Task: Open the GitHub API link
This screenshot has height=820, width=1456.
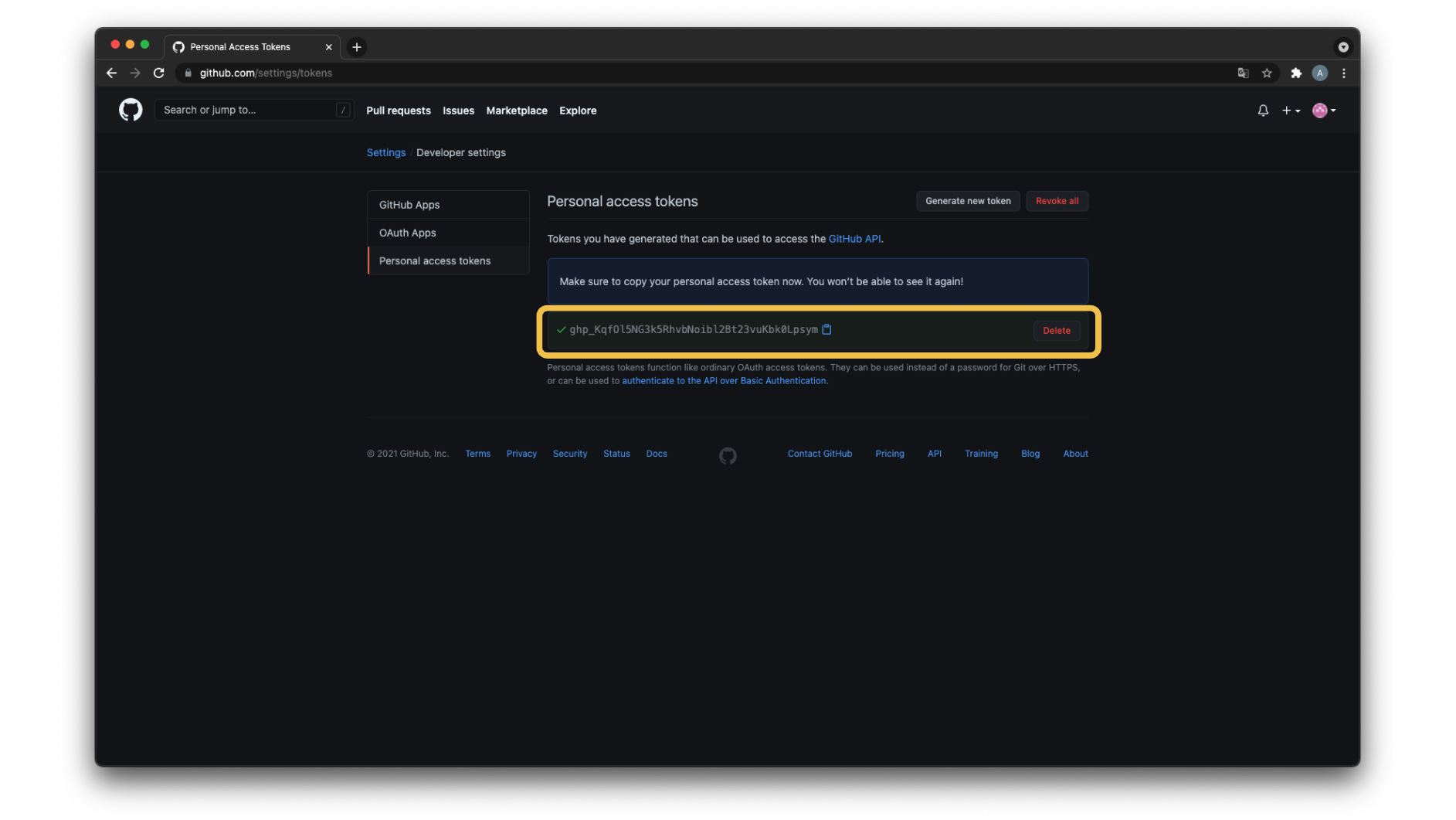Action: click(854, 239)
